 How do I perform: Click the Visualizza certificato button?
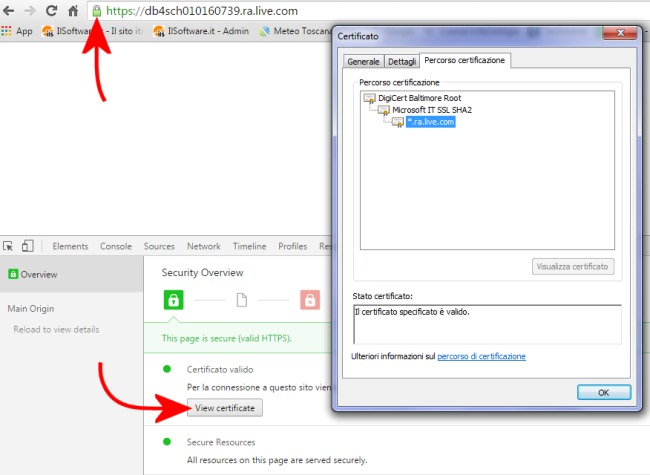click(572, 266)
